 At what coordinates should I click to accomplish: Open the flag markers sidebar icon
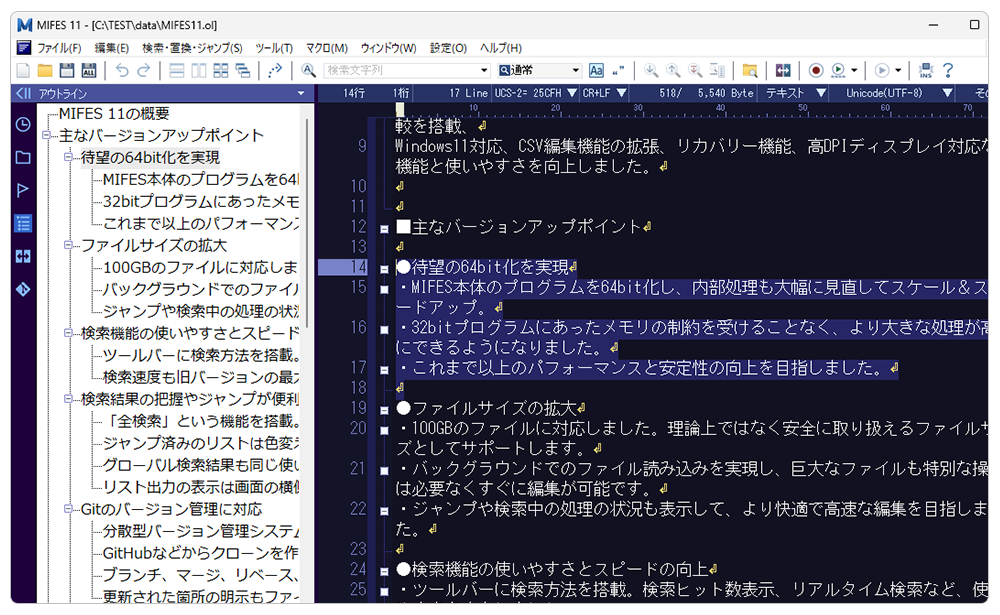pos(23,190)
